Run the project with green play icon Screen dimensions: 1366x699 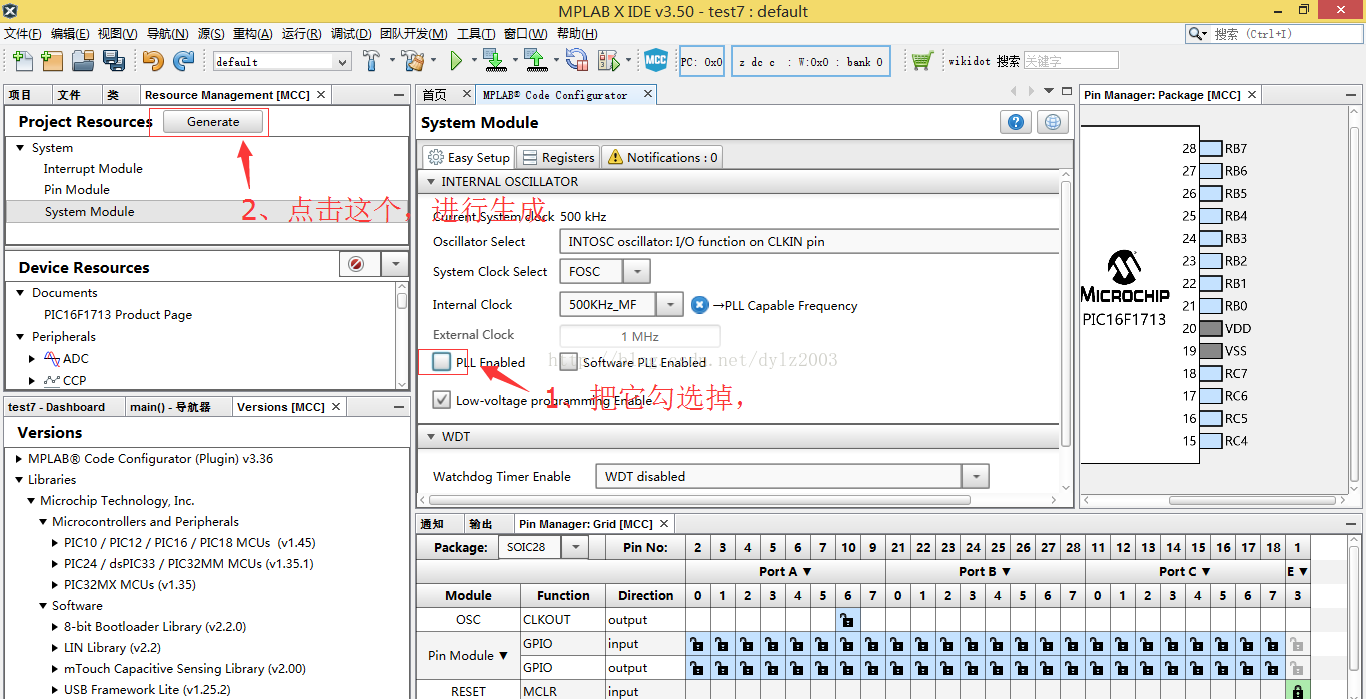point(456,61)
